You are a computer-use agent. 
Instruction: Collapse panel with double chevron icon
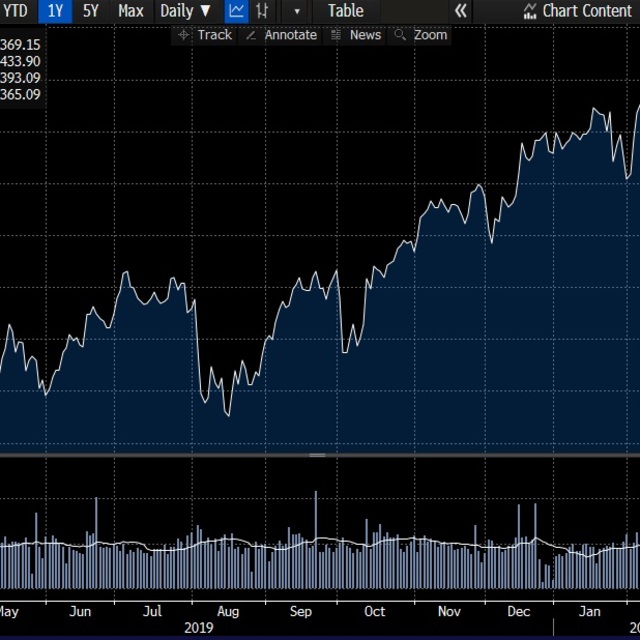coord(460,11)
